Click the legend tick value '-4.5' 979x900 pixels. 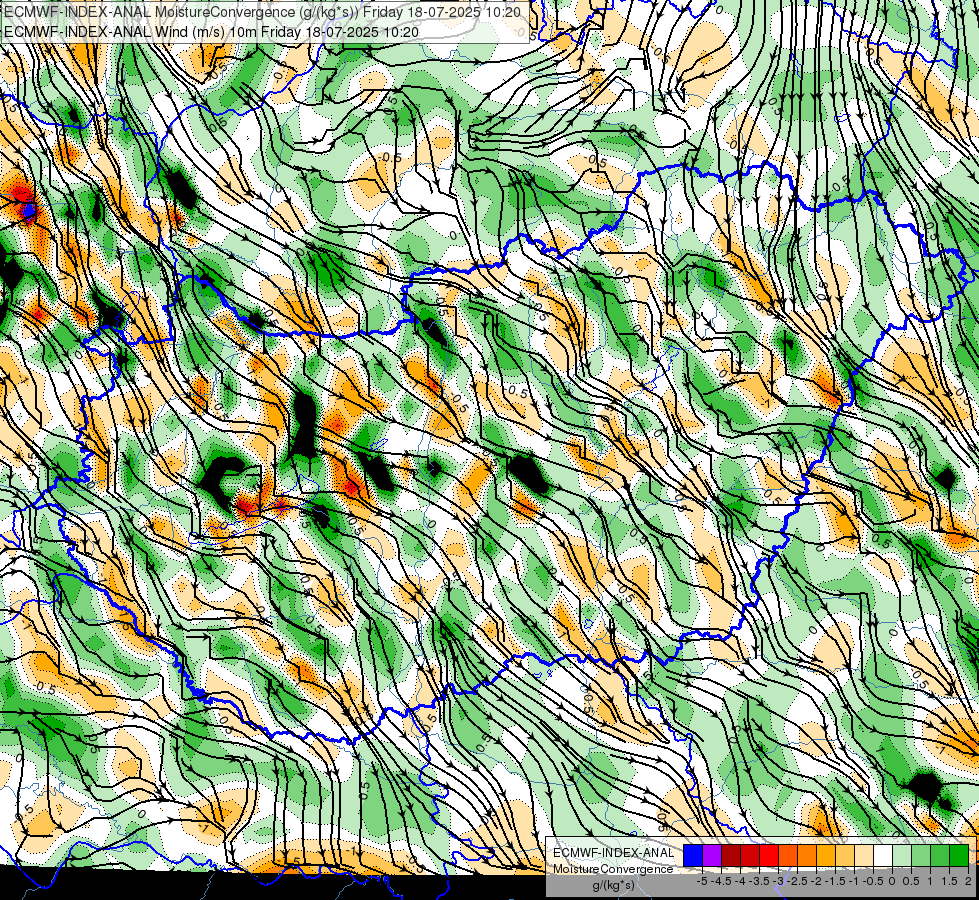[721, 881]
